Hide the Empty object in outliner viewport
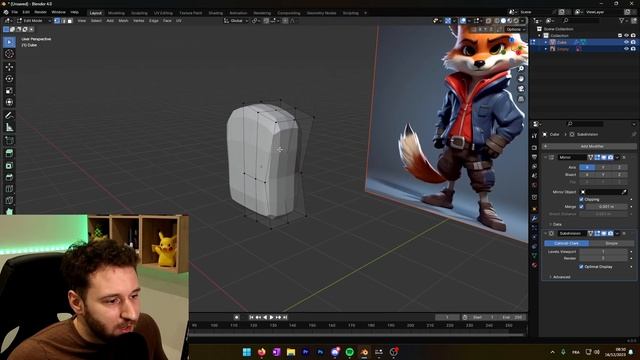This screenshot has height=360, width=640. pos(626,49)
